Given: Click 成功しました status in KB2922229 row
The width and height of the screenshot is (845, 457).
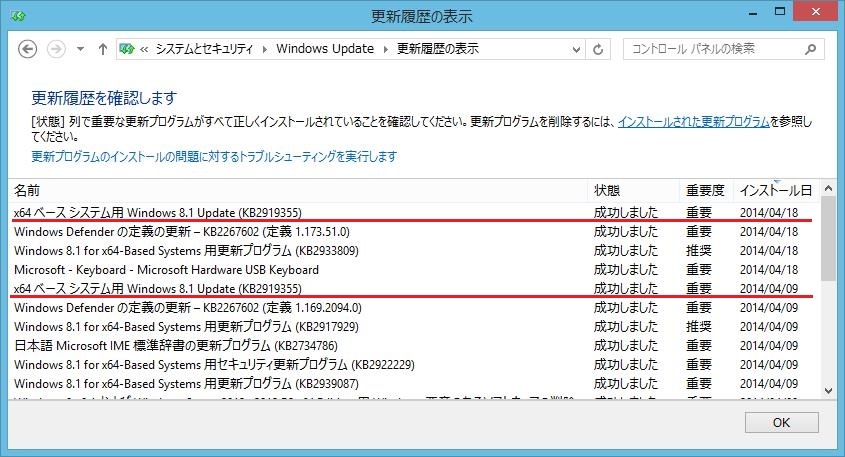Looking at the screenshot, I should click(x=626, y=365).
